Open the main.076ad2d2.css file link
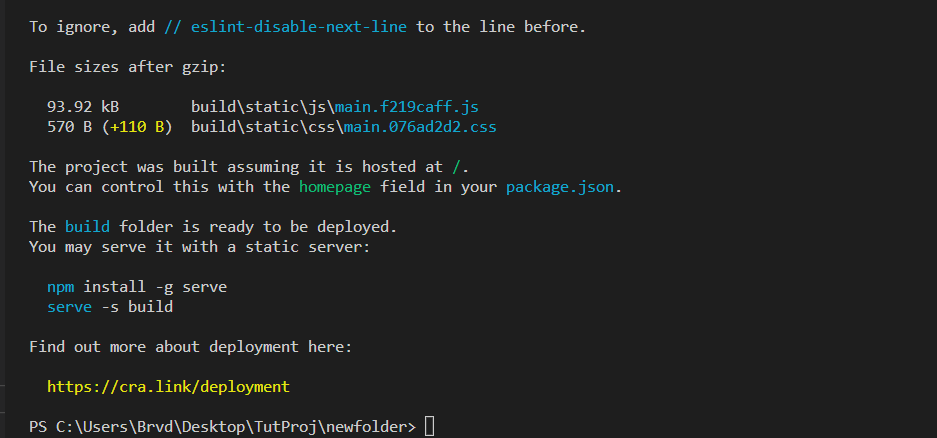This screenshot has width=937, height=438. (x=420, y=127)
